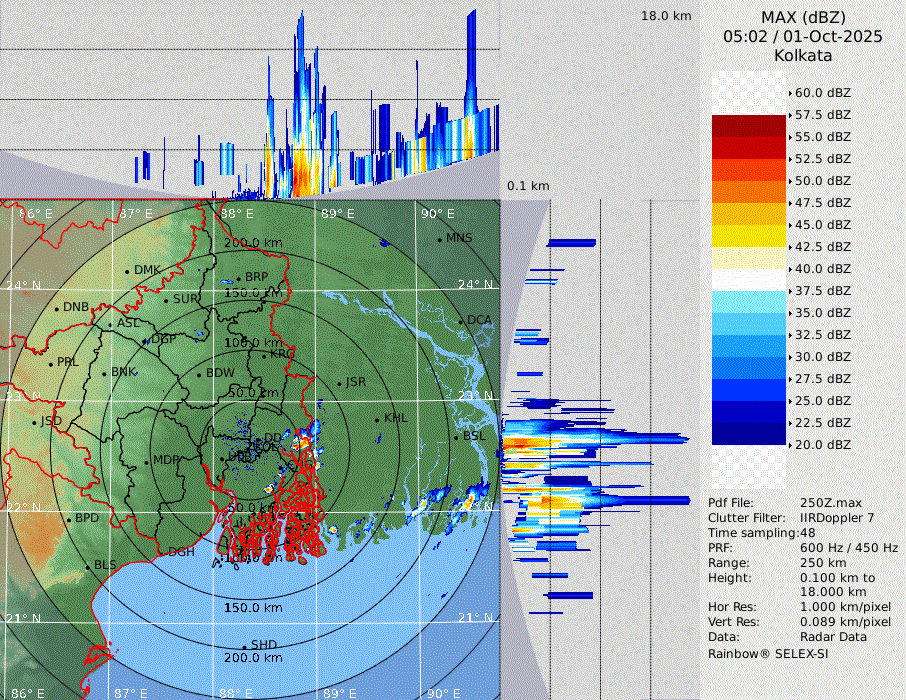Click the light cyan swatch below 37.5 dBZ
This screenshot has height=700, width=906.
click(x=748, y=302)
